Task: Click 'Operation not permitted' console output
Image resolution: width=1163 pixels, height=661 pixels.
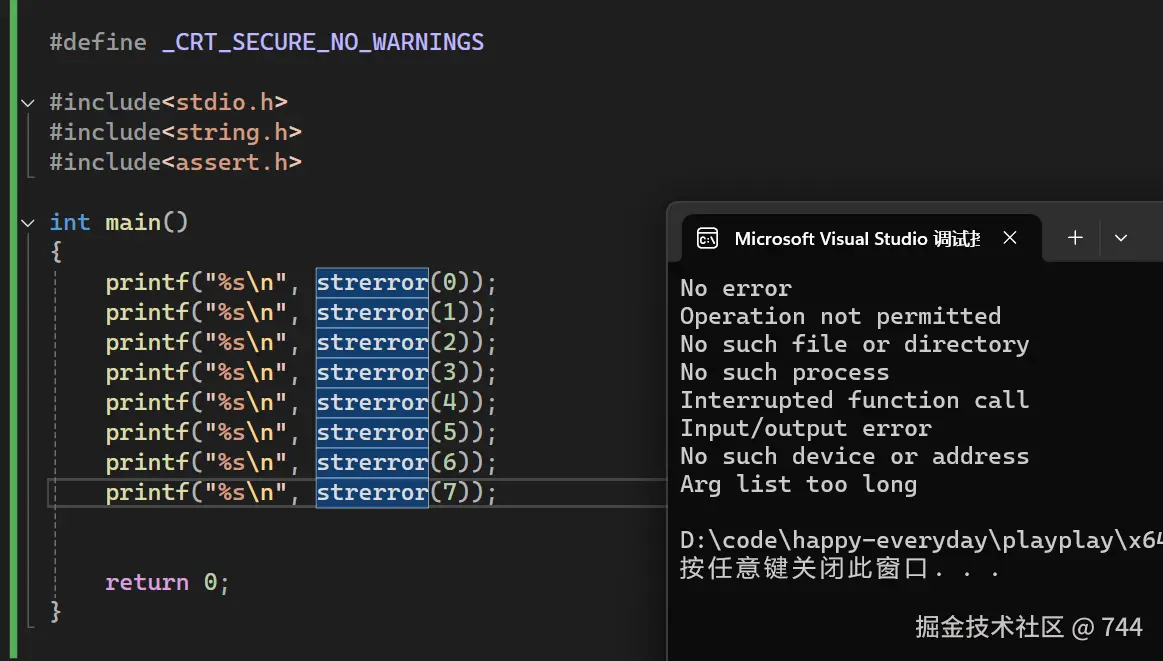Action: click(840, 317)
